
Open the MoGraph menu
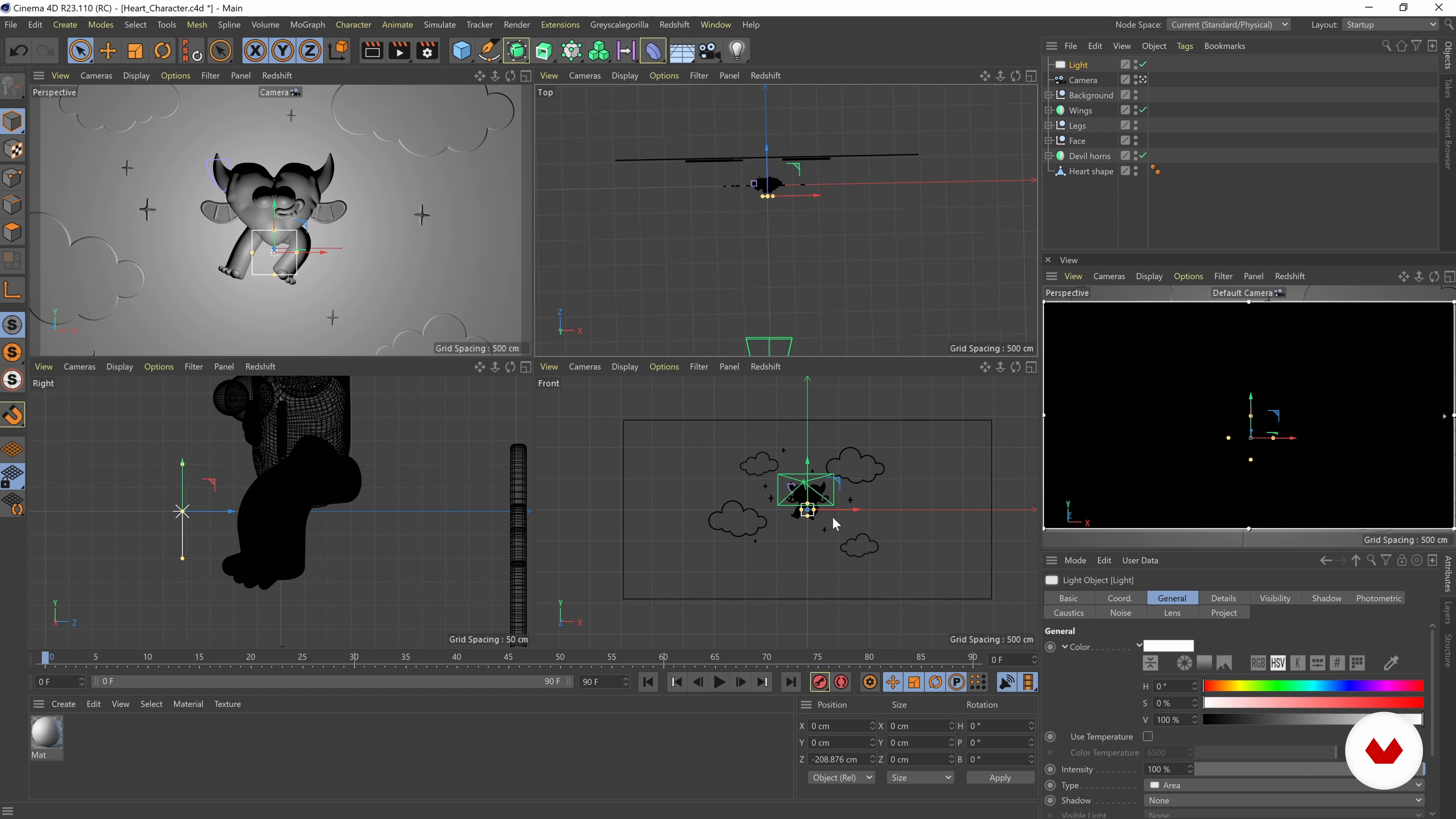(x=308, y=25)
